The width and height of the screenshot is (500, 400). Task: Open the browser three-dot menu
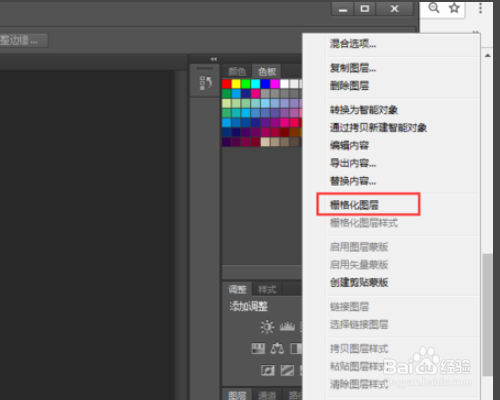tap(480, 8)
